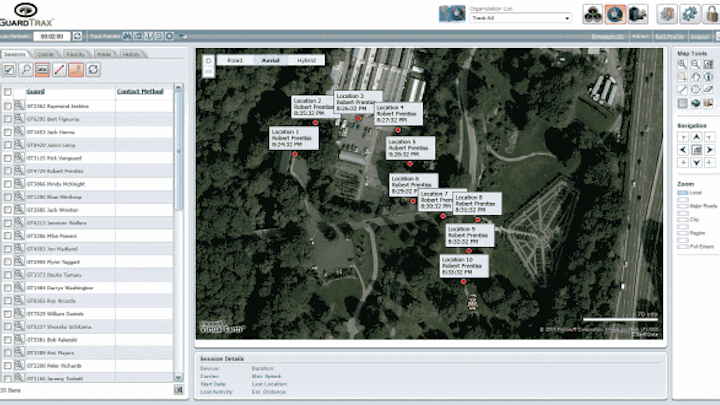Image resolution: width=720 pixels, height=405 pixels.
Task: Click the package box icon in header
Action: [x=667, y=14]
